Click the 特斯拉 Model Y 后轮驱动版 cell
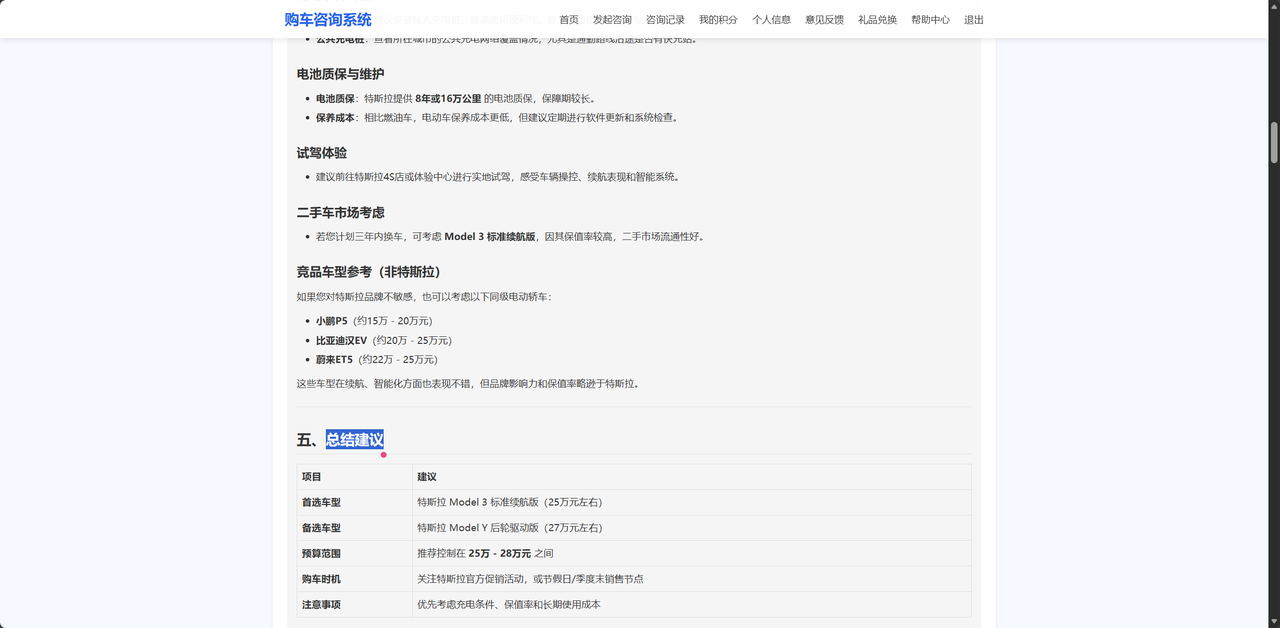Viewport: 1280px width, 628px height. pos(691,528)
